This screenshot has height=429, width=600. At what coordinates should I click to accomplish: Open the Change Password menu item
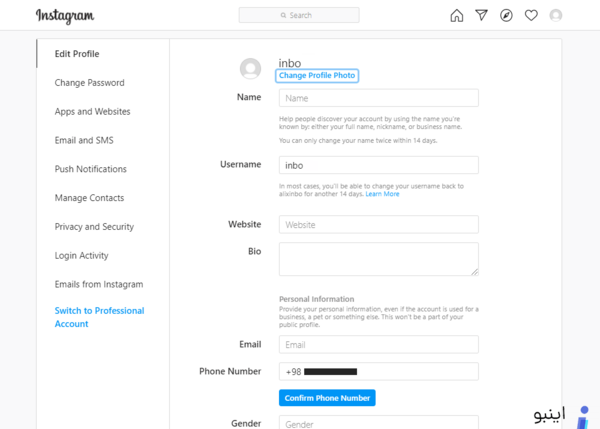coord(90,83)
